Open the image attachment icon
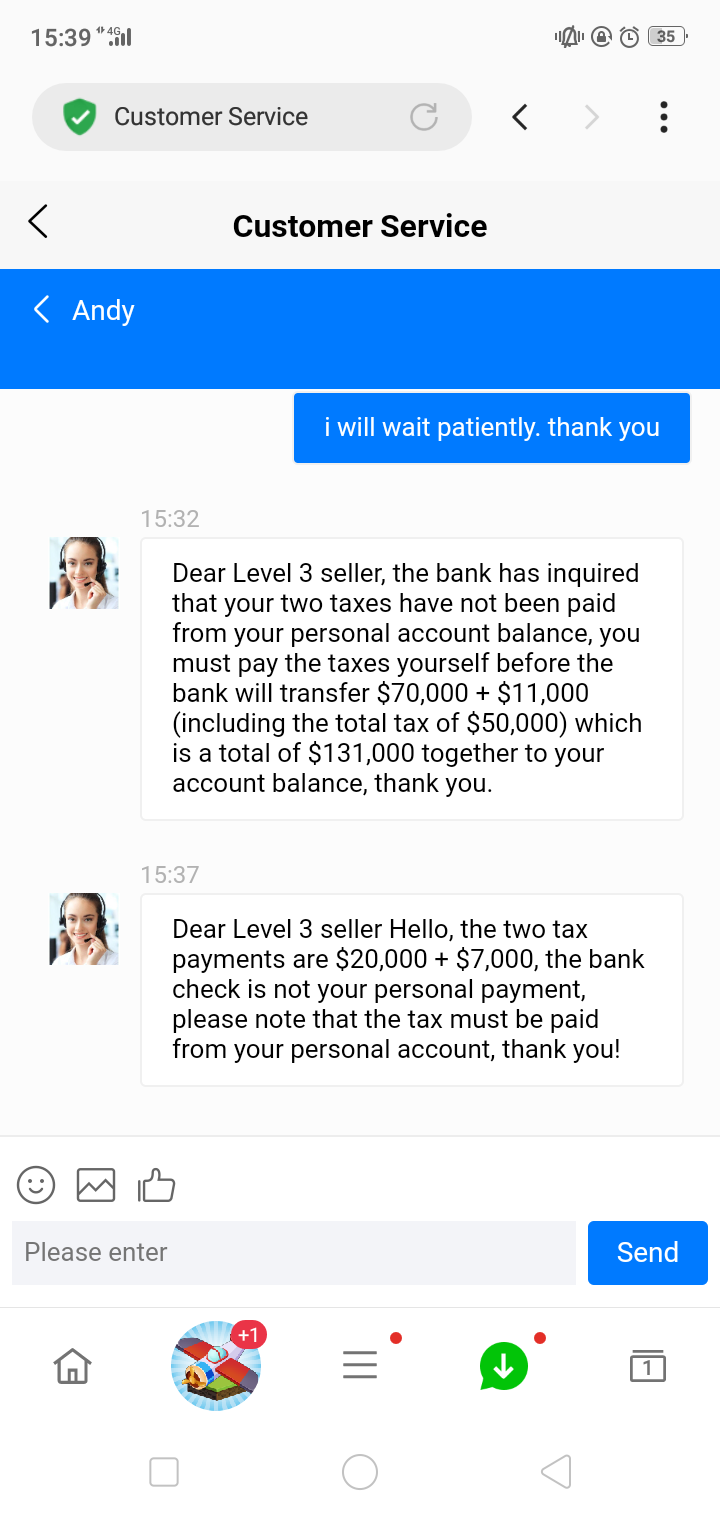720x1520 pixels. [96, 1185]
